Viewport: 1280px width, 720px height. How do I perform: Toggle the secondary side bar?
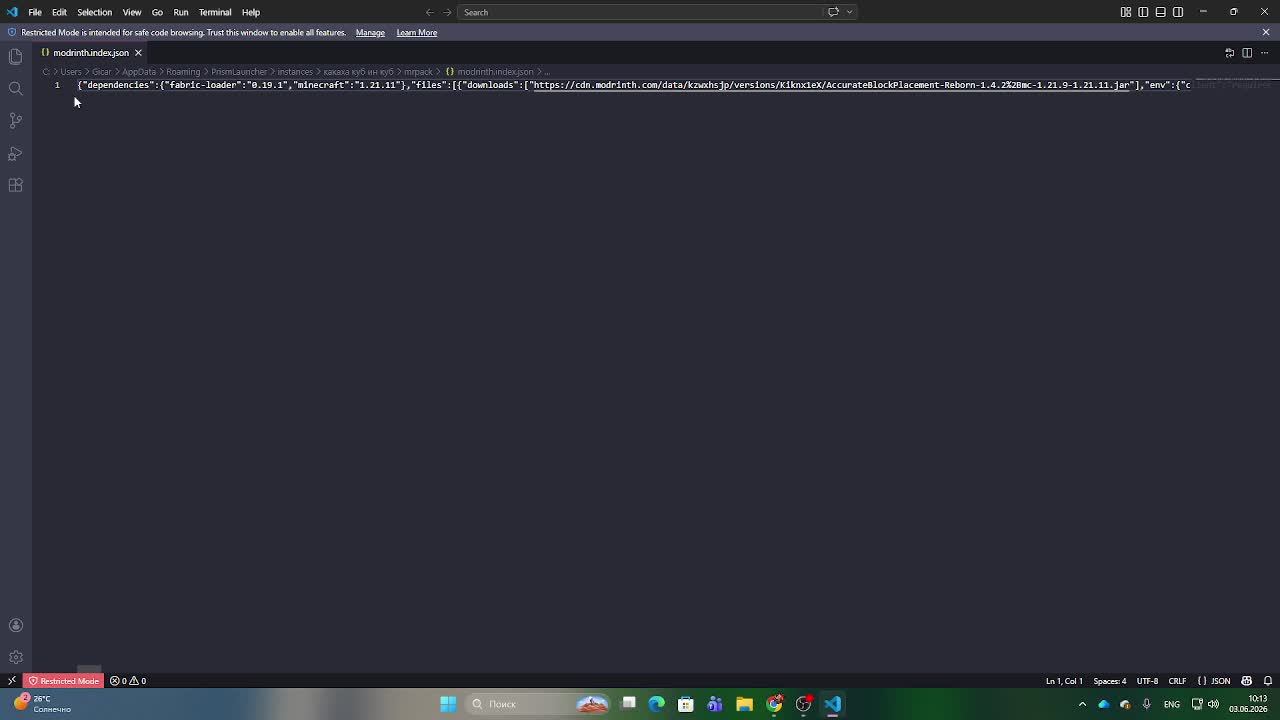(1178, 12)
